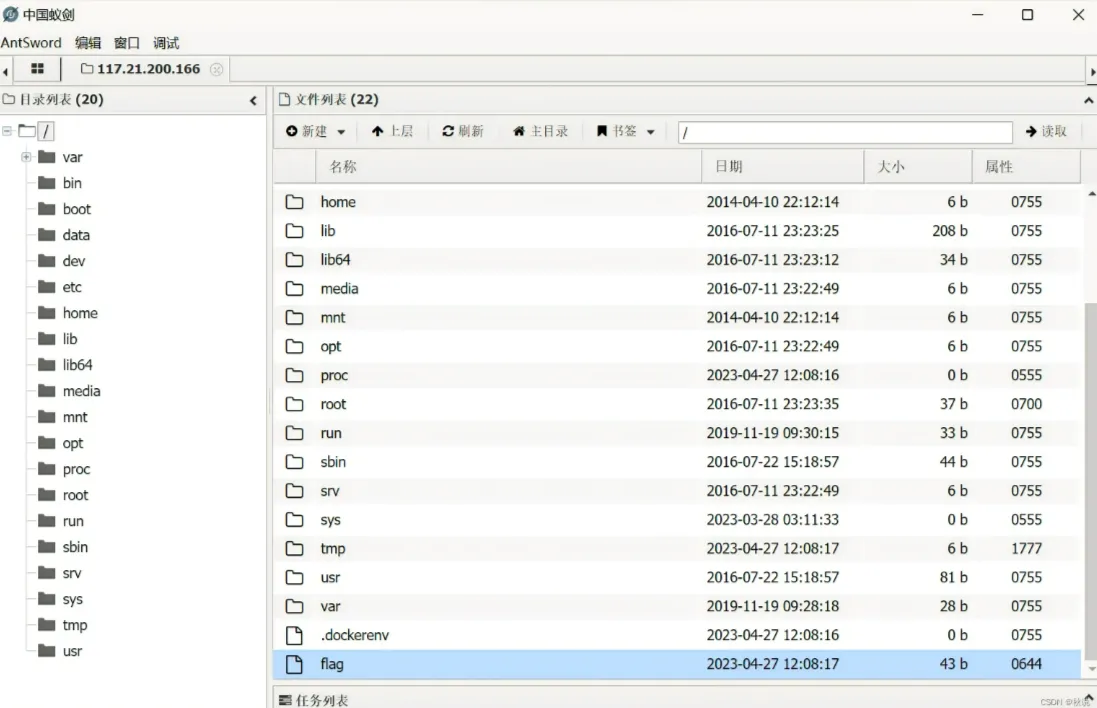This screenshot has height=708, width=1097.
Task: Click srv folder icon in file list
Action: (295, 490)
